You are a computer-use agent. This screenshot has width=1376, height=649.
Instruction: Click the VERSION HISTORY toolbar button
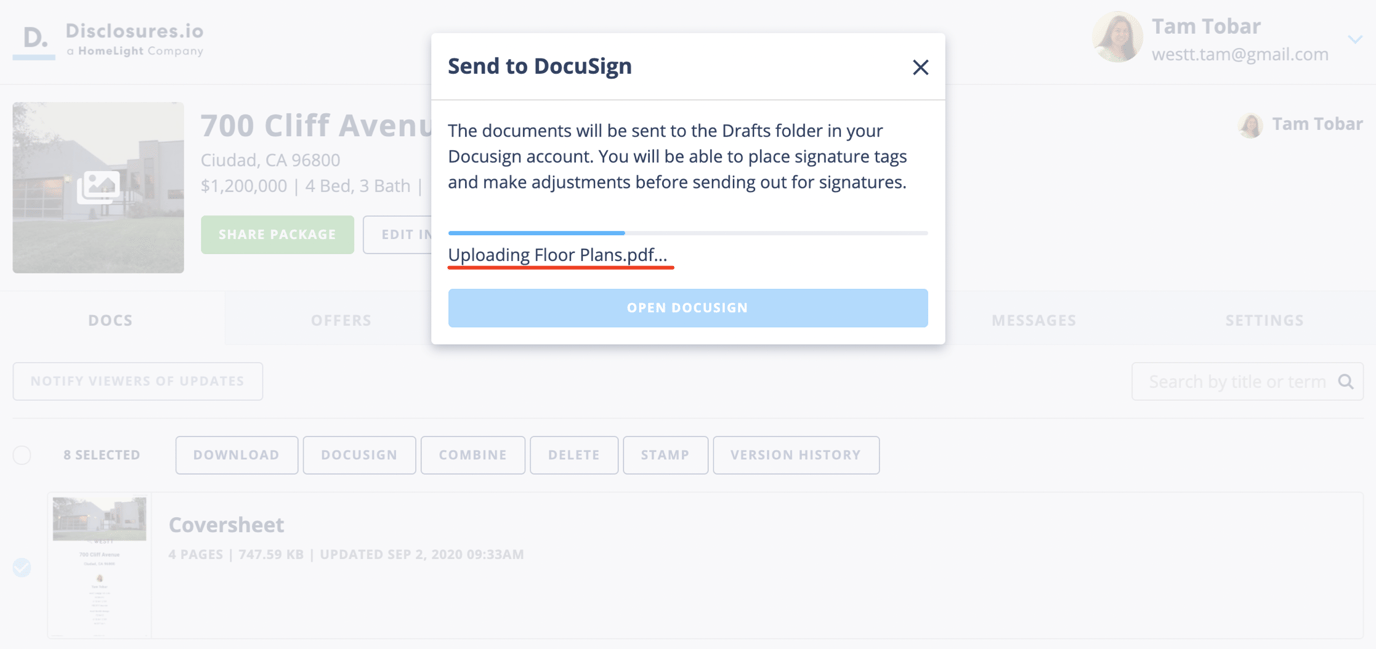[796, 455]
